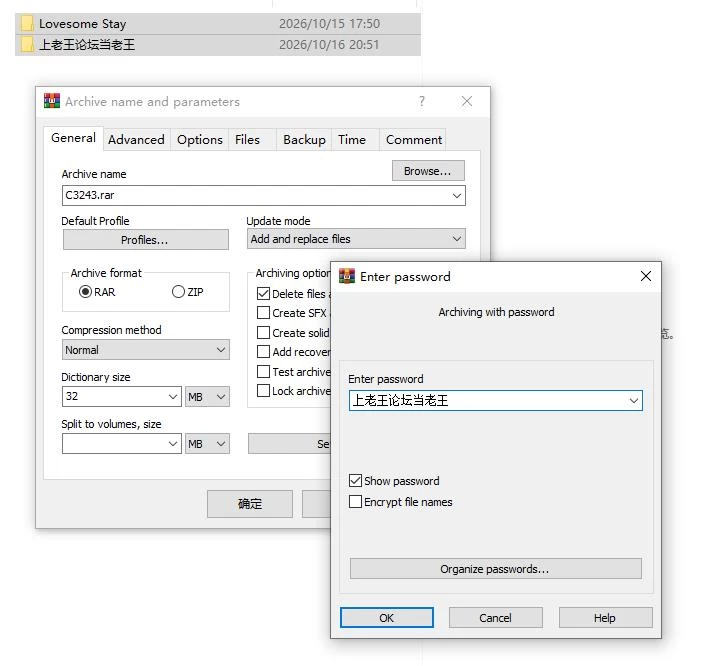Expand the Archive name dropdown

tap(457, 195)
